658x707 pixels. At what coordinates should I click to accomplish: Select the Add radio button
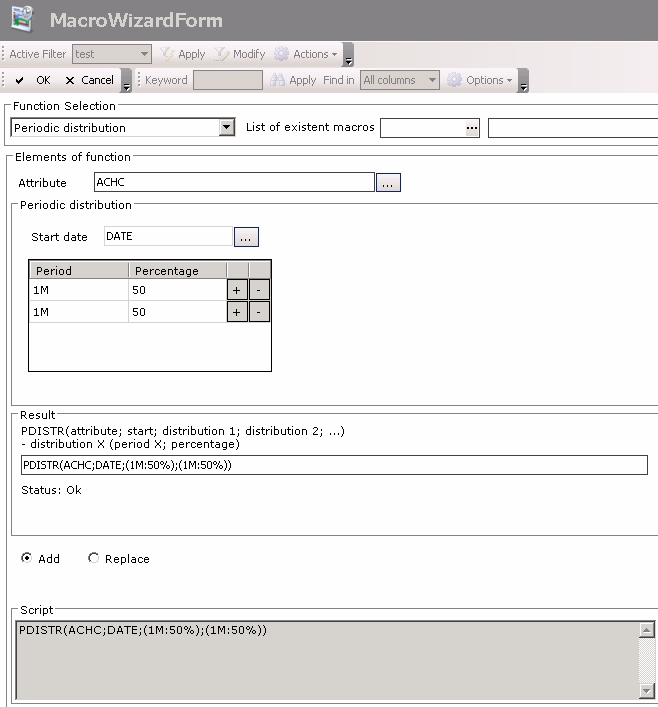tap(26, 558)
